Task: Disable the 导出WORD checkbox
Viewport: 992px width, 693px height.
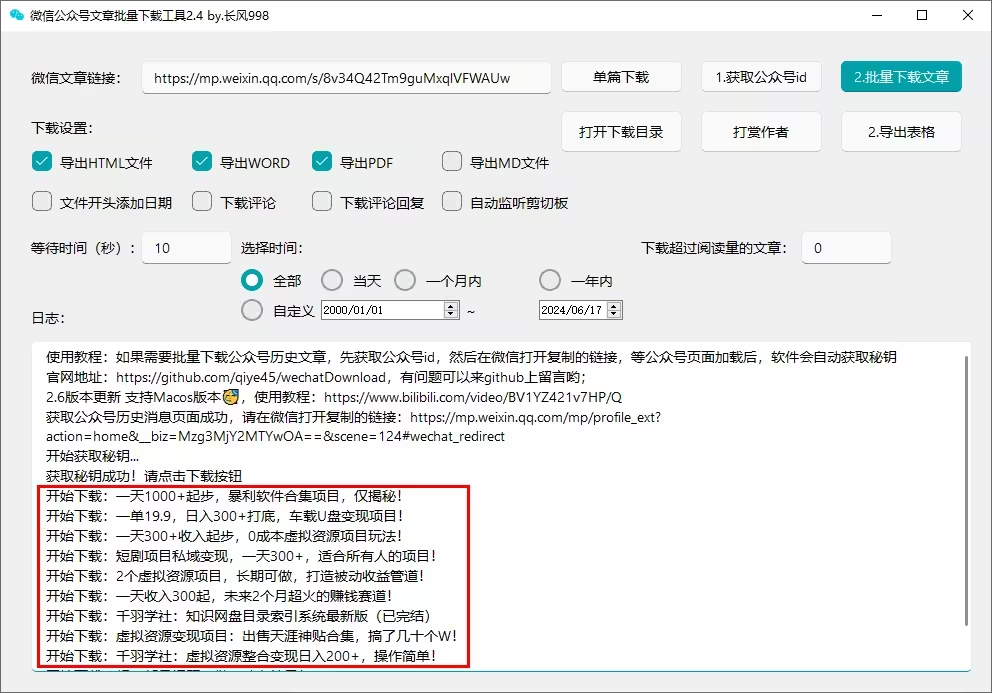Action: pyautogui.click(x=202, y=162)
